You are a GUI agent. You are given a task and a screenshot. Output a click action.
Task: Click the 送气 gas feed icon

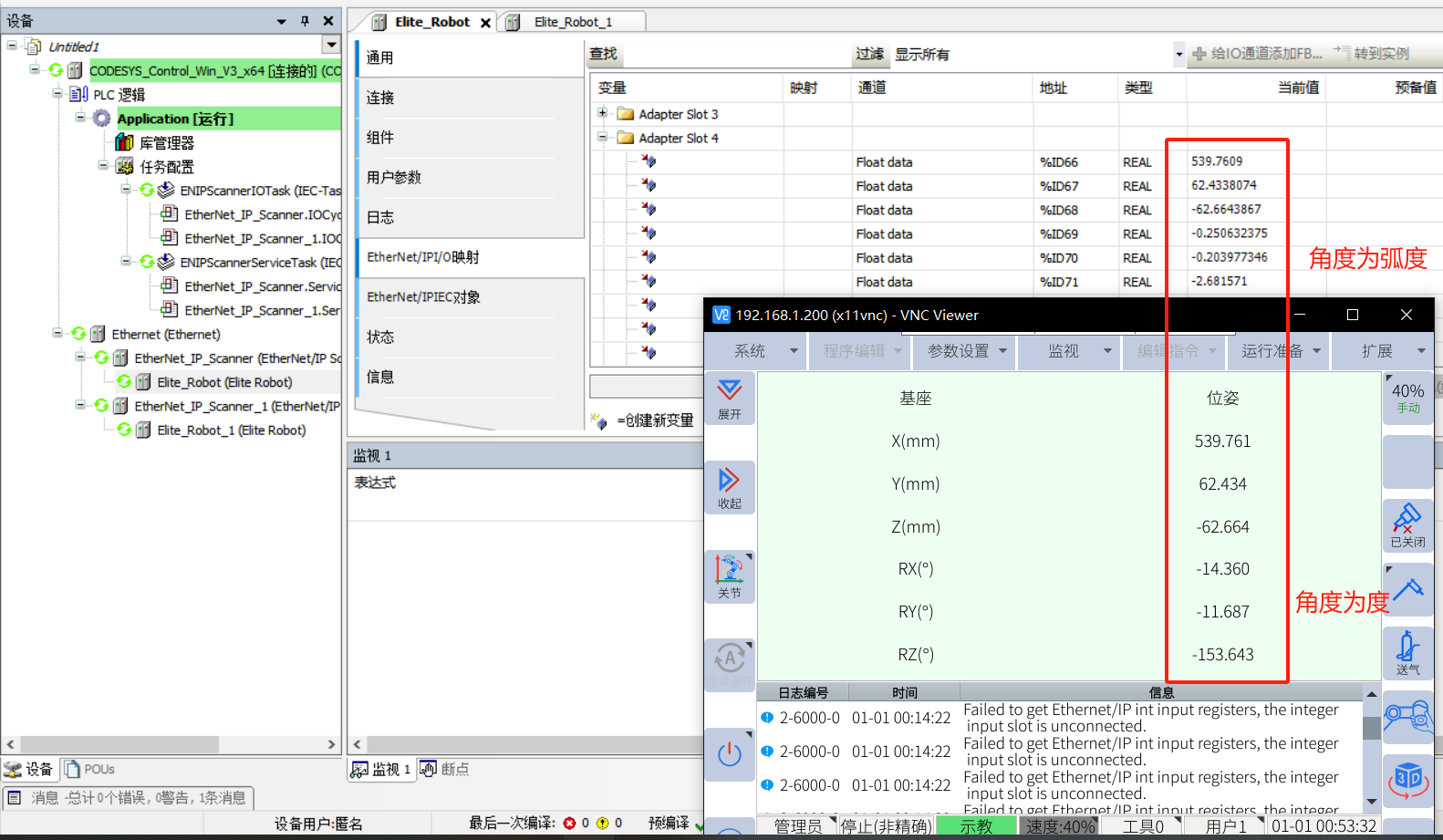pos(1407,652)
